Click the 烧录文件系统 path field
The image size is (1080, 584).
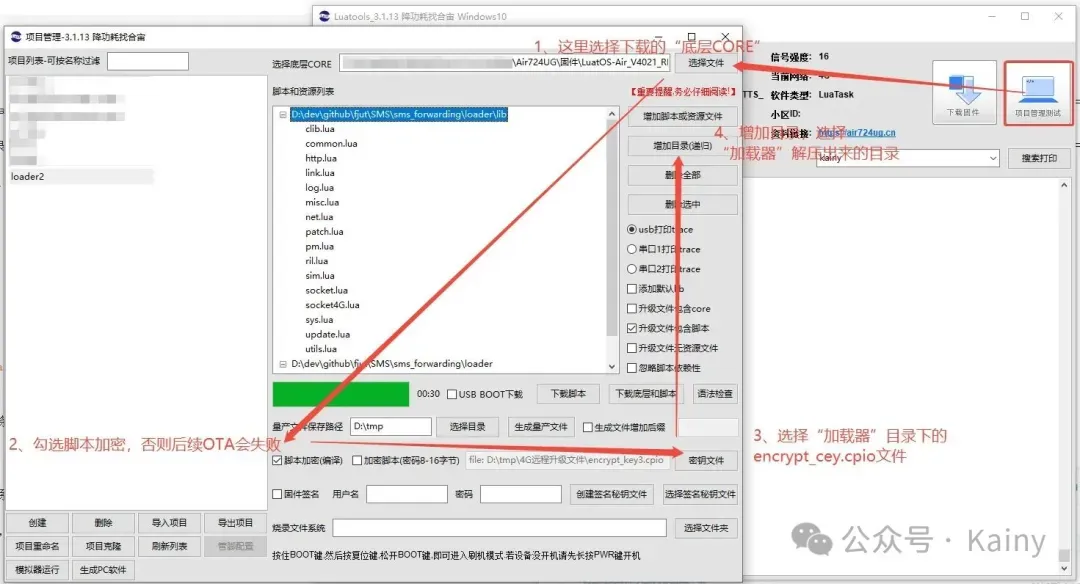pos(499,528)
